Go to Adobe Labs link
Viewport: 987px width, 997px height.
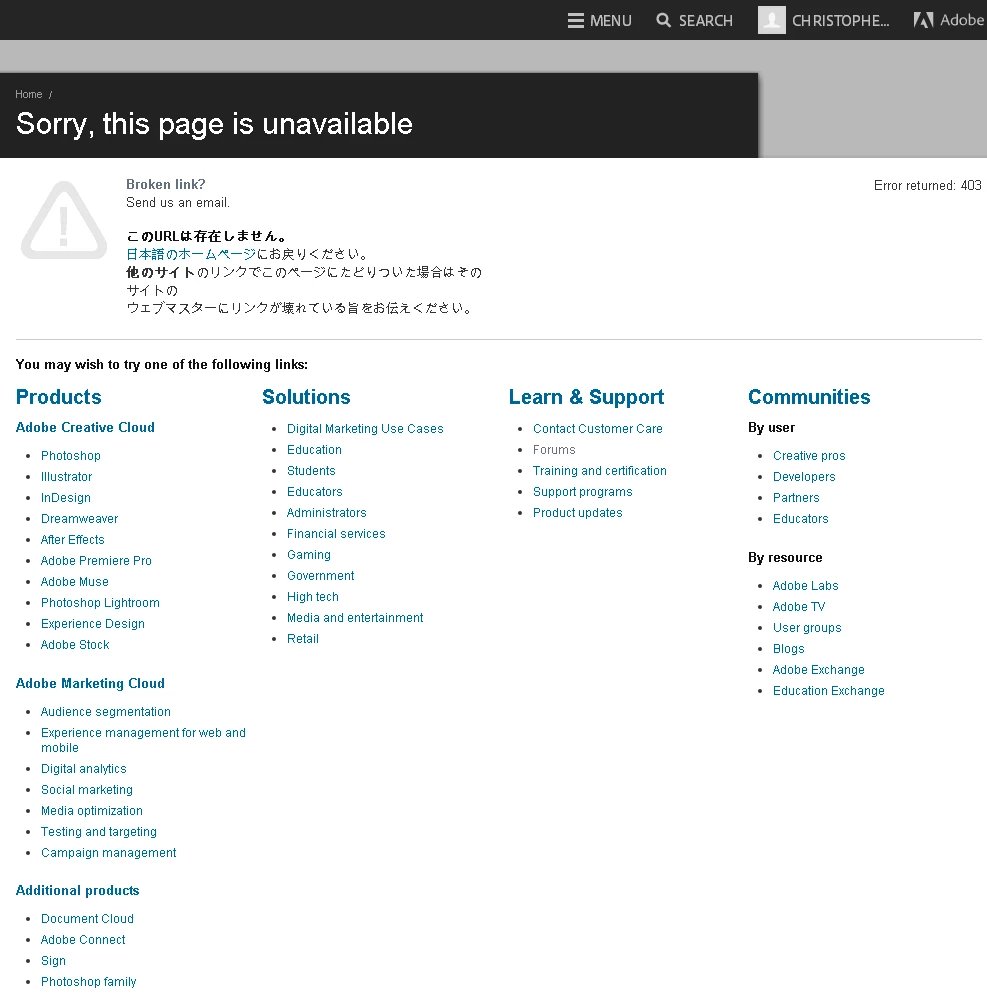(805, 586)
